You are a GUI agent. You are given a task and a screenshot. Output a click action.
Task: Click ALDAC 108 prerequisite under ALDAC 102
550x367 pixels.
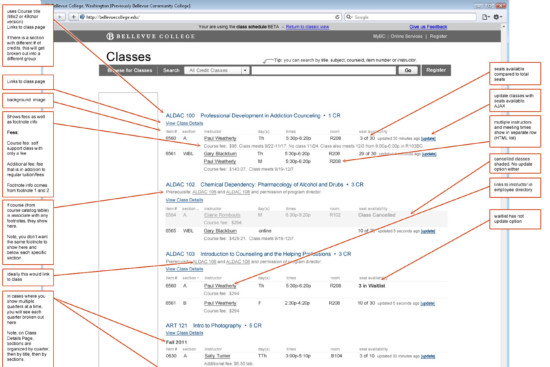[x=238, y=192]
